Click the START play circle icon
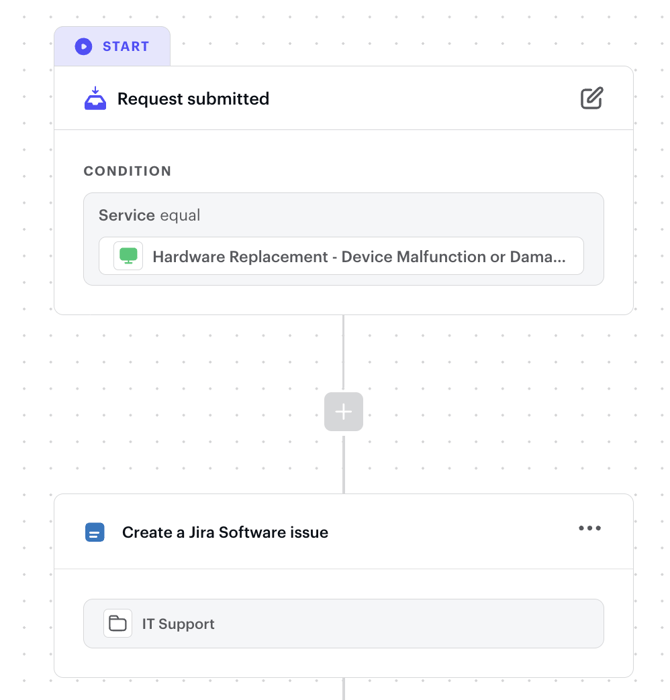The image size is (670, 700). click(x=83, y=46)
